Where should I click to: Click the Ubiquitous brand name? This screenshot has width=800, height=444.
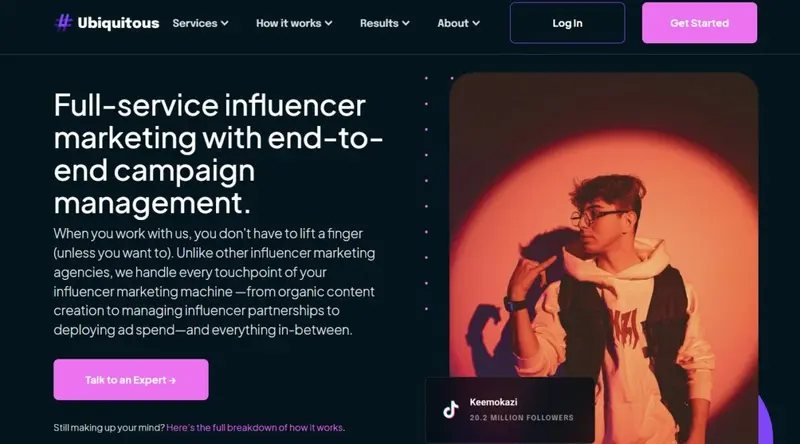pyautogui.click(x=118, y=23)
